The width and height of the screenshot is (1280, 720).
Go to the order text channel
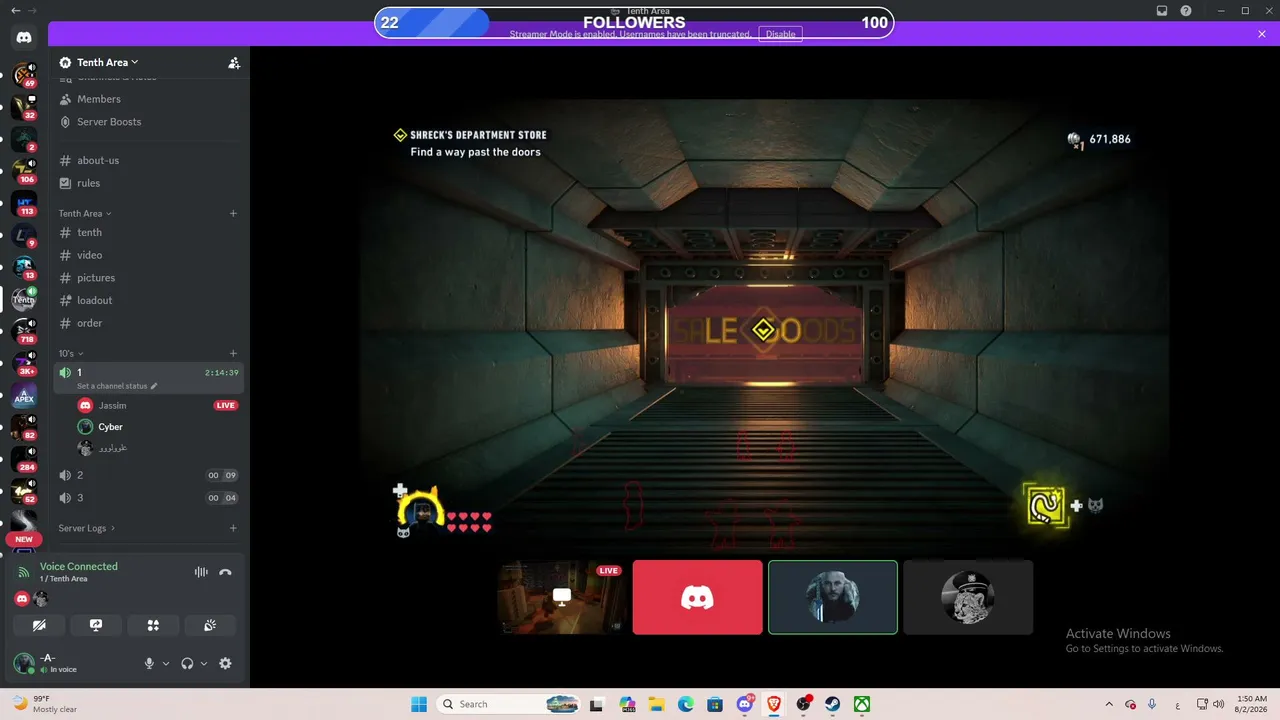point(148,323)
